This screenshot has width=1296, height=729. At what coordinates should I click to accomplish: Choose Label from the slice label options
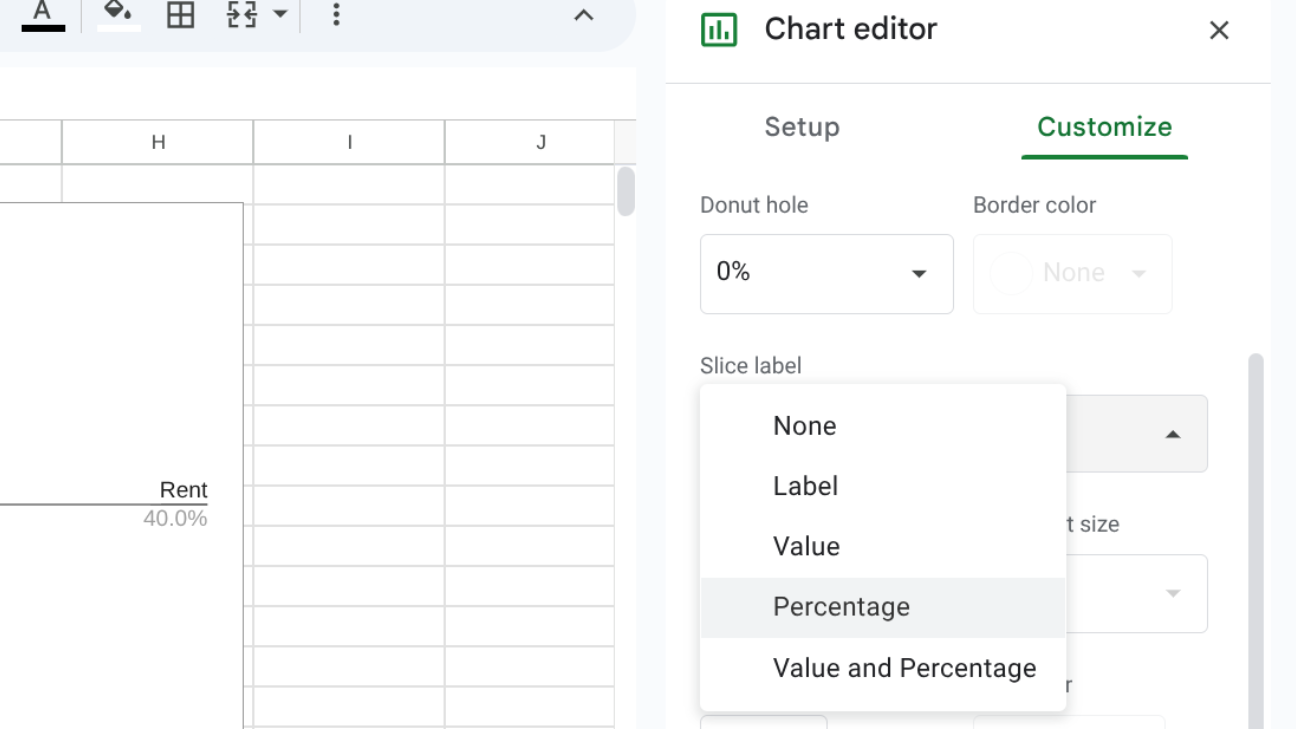click(804, 486)
